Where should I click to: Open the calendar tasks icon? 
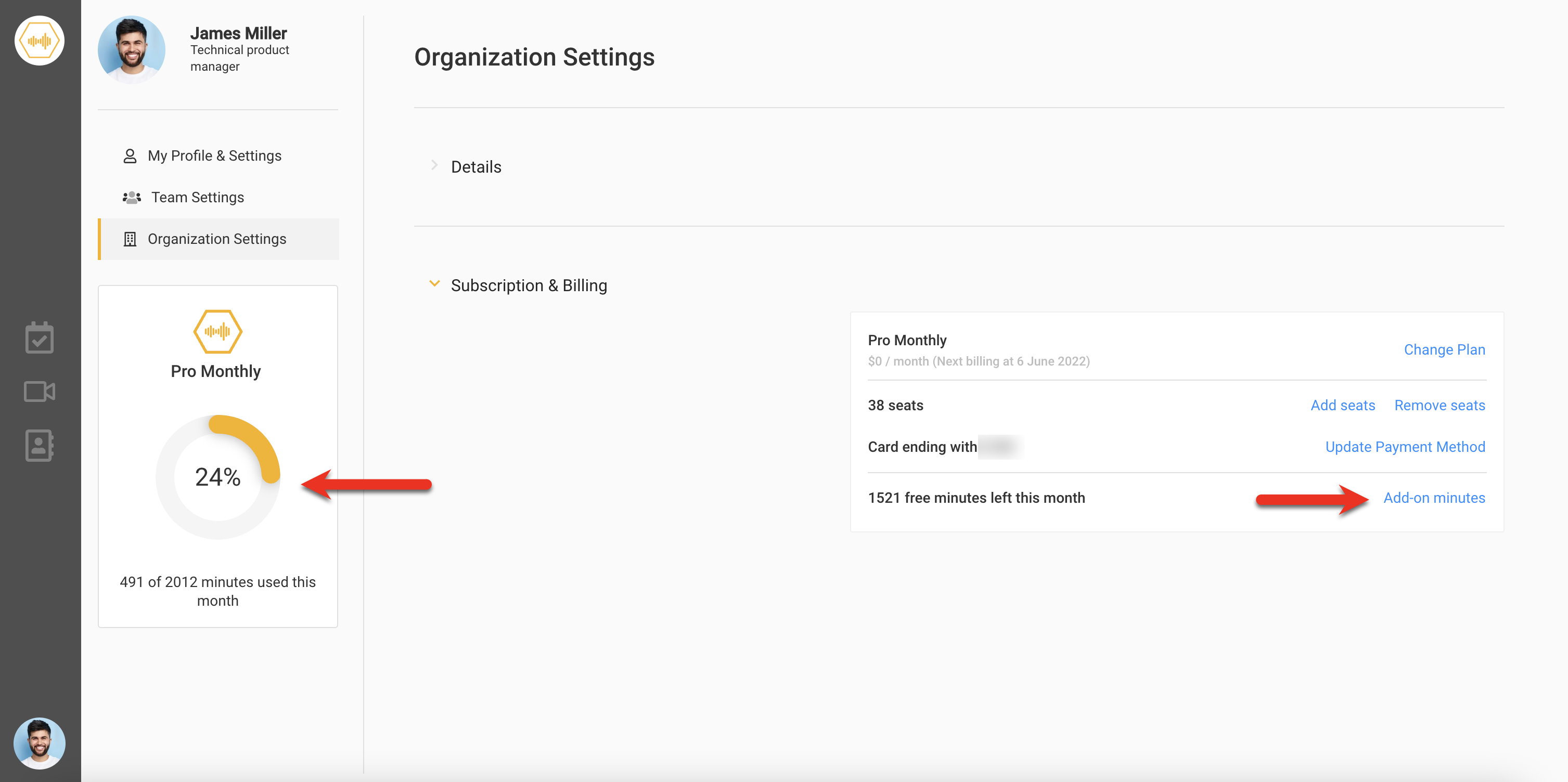tap(39, 338)
